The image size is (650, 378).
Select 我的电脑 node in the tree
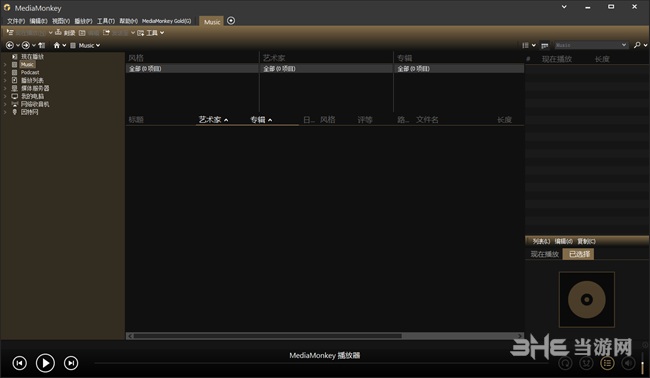(x=32, y=96)
